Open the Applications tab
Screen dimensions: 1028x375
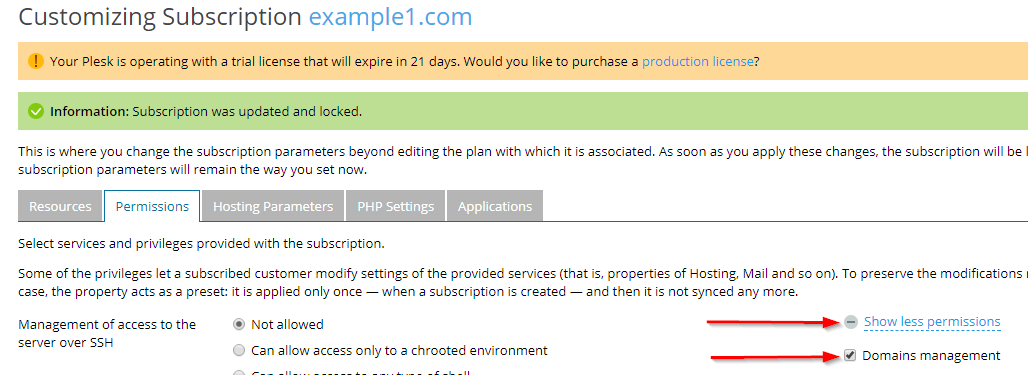tap(495, 206)
